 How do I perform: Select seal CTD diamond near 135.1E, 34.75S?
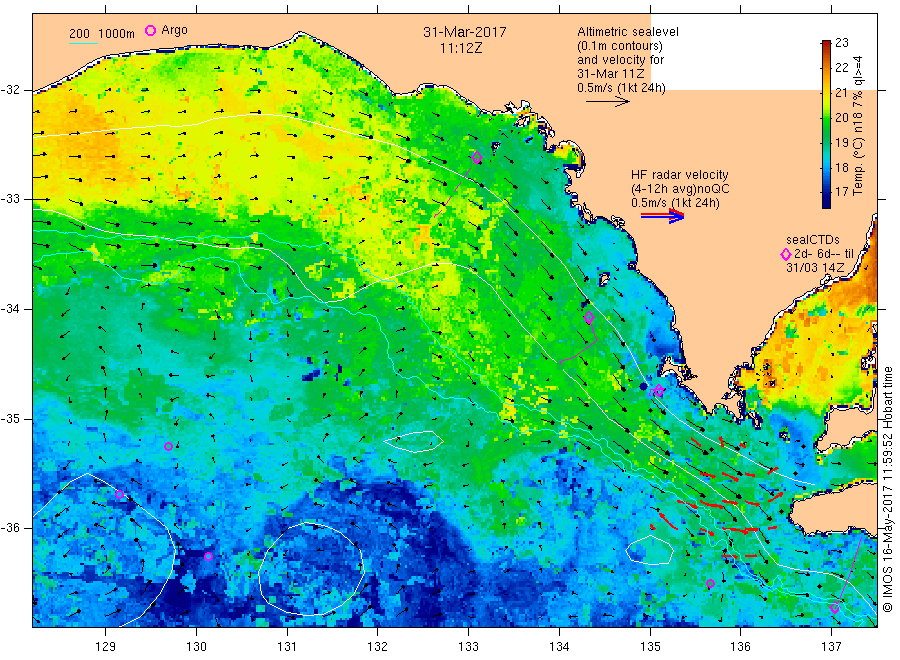pyautogui.click(x=659, y=390)
